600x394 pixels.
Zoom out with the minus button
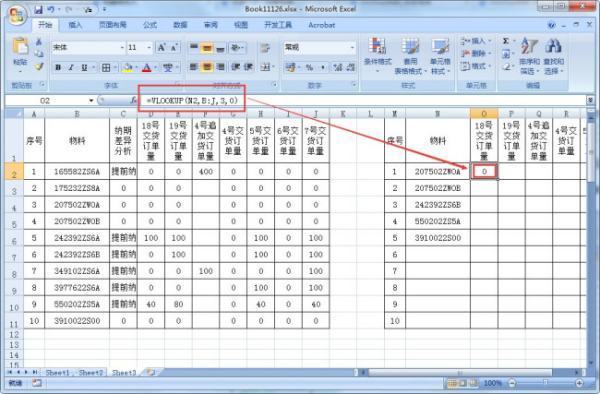[x=512, y=383]
